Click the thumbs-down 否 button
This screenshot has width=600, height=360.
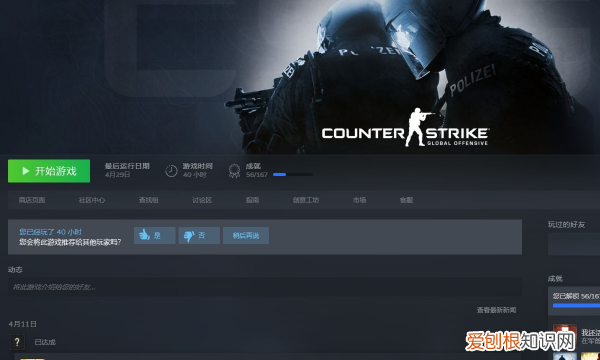[199, 235]
